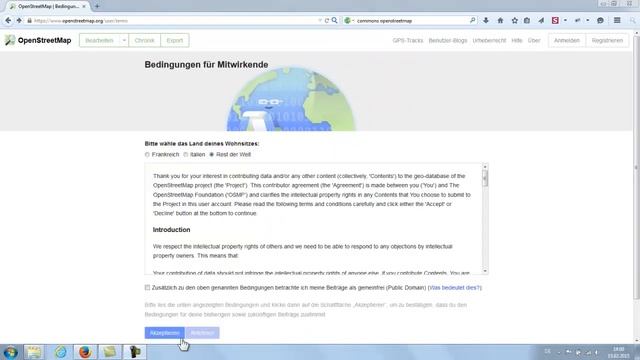Click the OpenStreetMap logo in the header
Image resolution: width=640 pixels, height=360 pixels.
coord(38,40)
